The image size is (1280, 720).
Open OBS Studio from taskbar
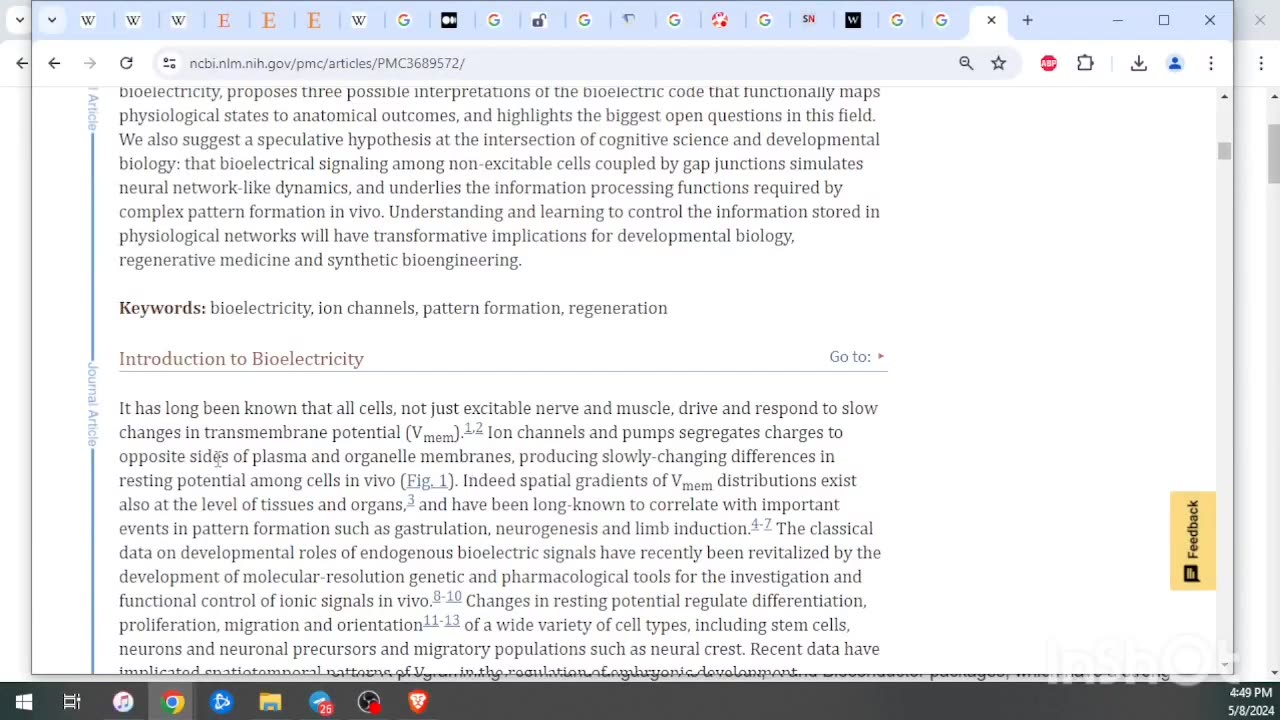tap(369, 702)
